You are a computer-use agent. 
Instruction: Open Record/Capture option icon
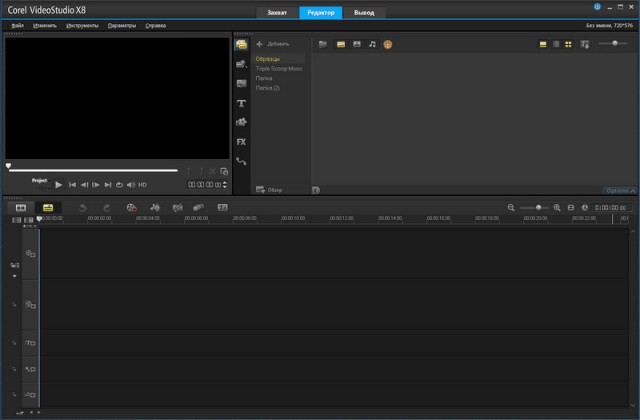point(131,208)
